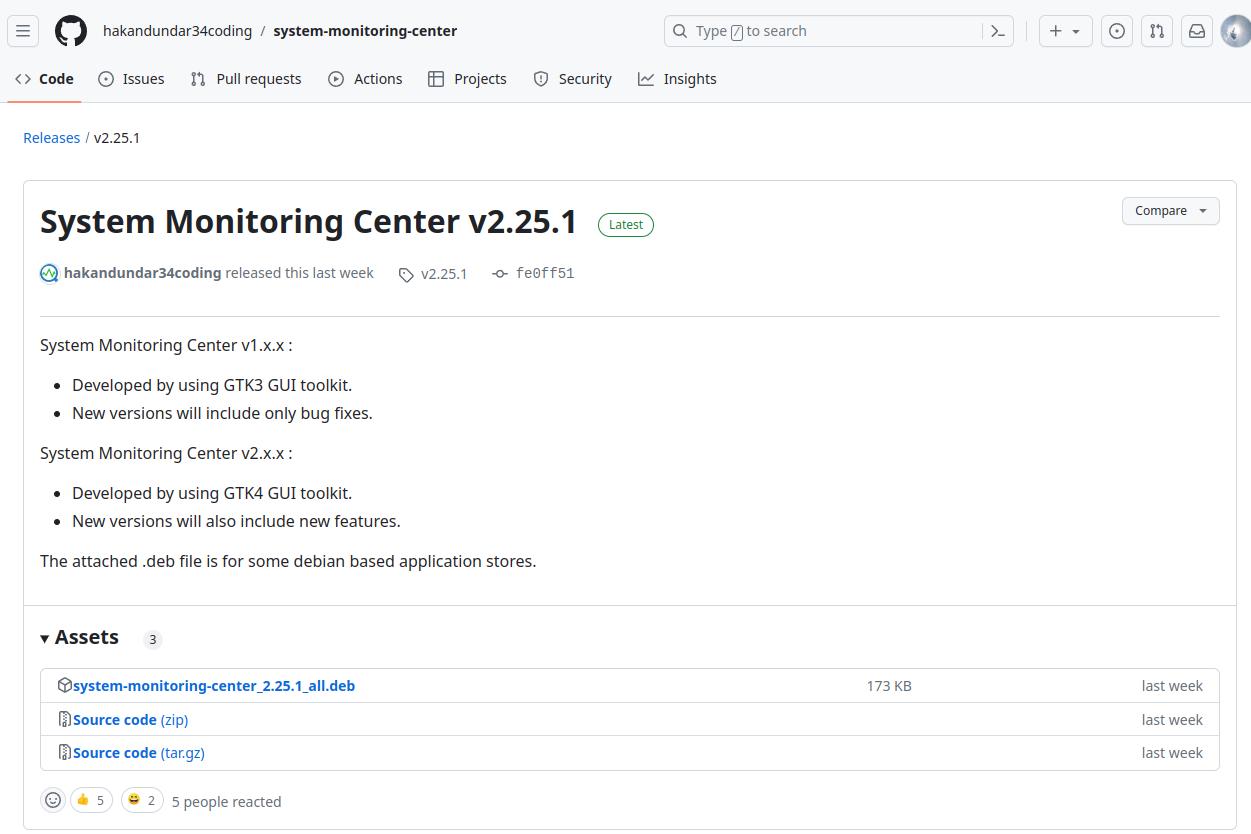
Task: Open the hamburger navigation menu
Action: coord(23,31)
